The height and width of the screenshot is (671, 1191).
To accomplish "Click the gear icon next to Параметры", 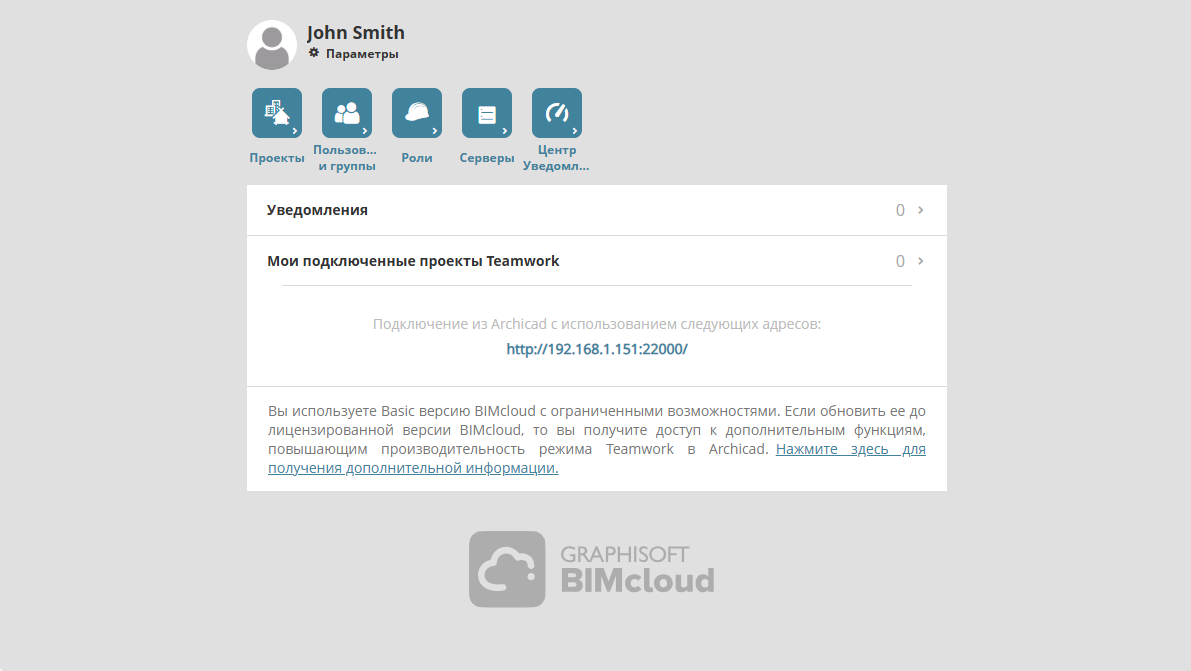I will click(x=314, y=53).
